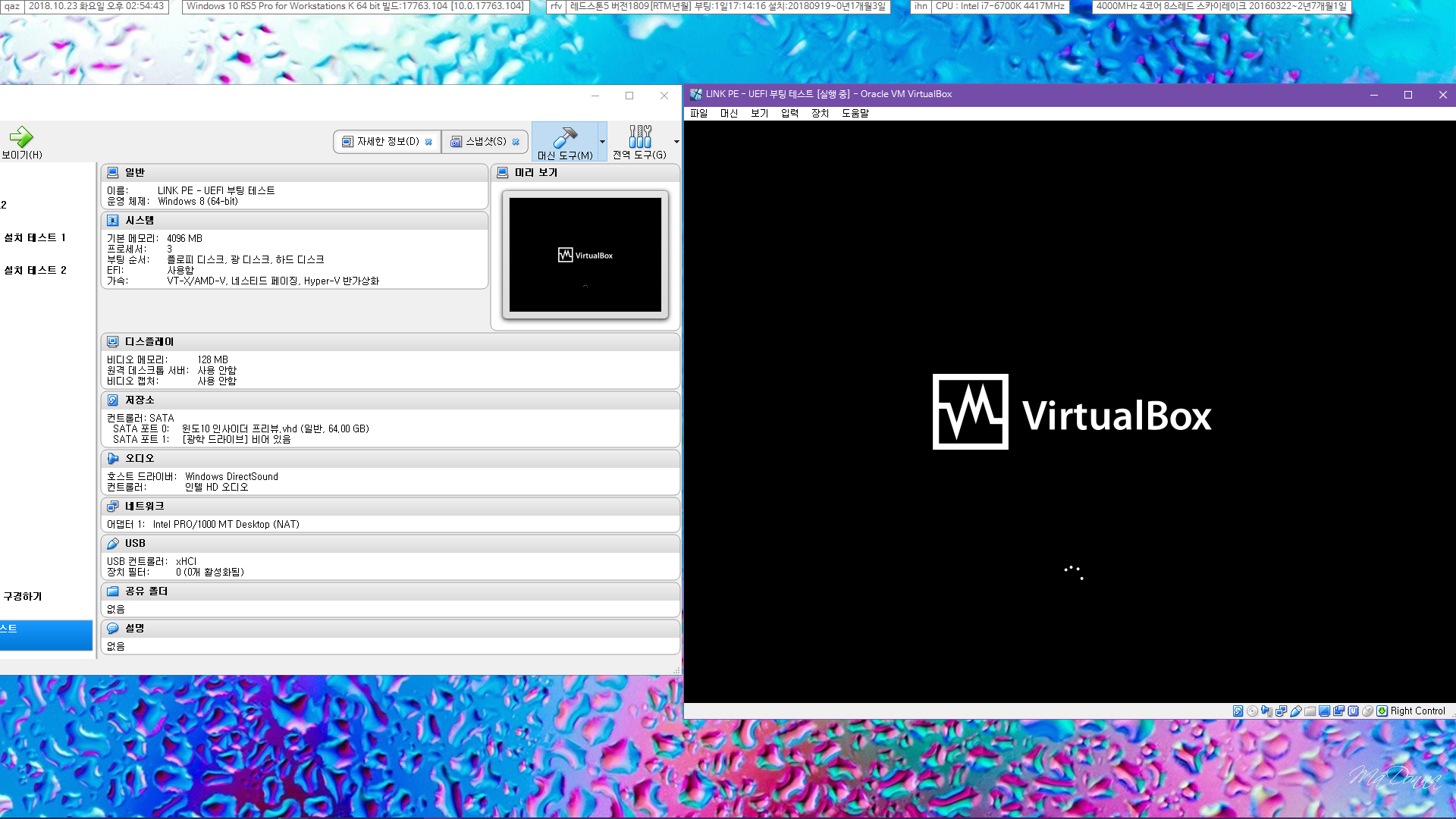The height and width of the screenshot is (819, 1456).
Task: Open Global Tools (전역 도구) icon
Action: tap(639, 136)
